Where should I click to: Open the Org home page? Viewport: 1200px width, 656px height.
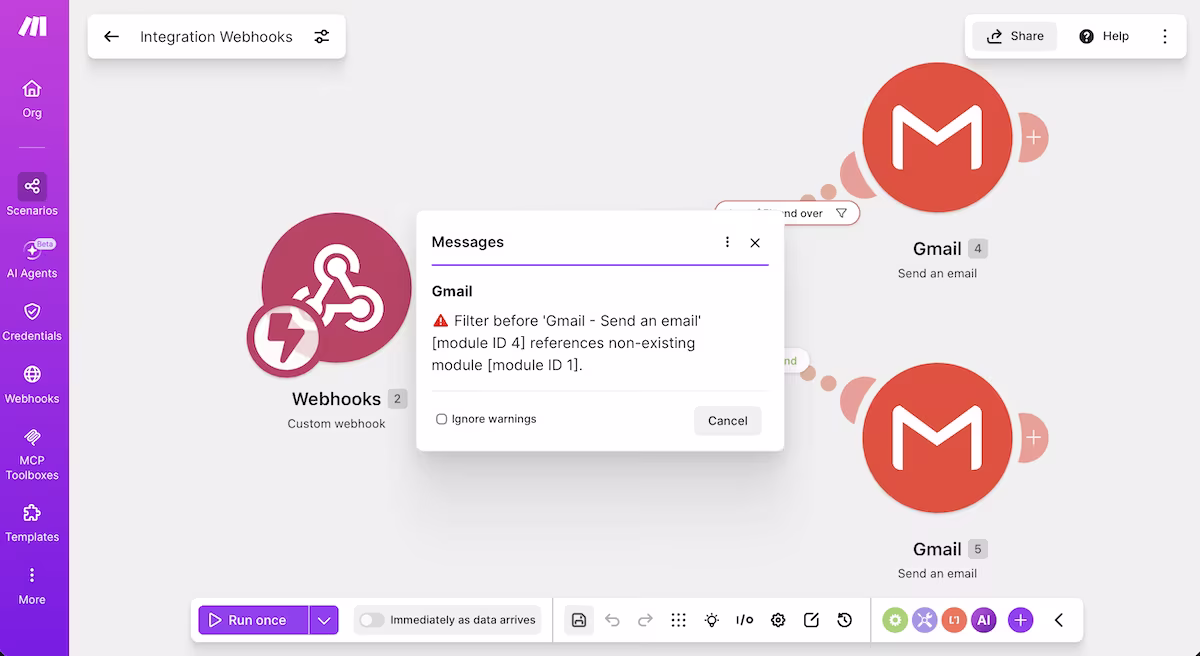click(x=32, y=99)
